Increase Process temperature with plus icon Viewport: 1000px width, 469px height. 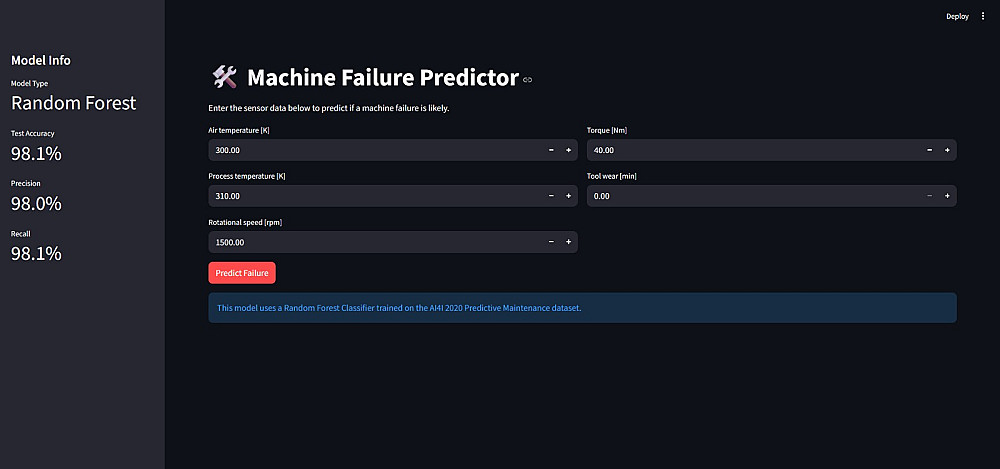click(568, 196)
